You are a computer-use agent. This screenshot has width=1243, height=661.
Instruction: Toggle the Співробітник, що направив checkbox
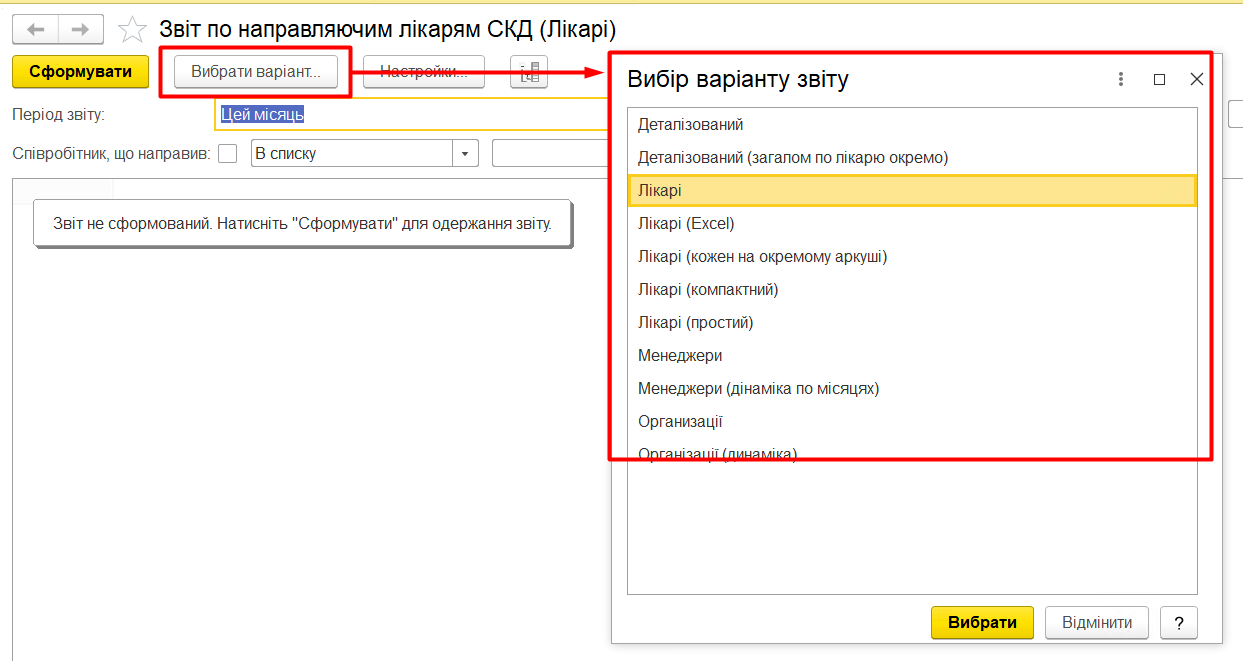tap(228, 154)
